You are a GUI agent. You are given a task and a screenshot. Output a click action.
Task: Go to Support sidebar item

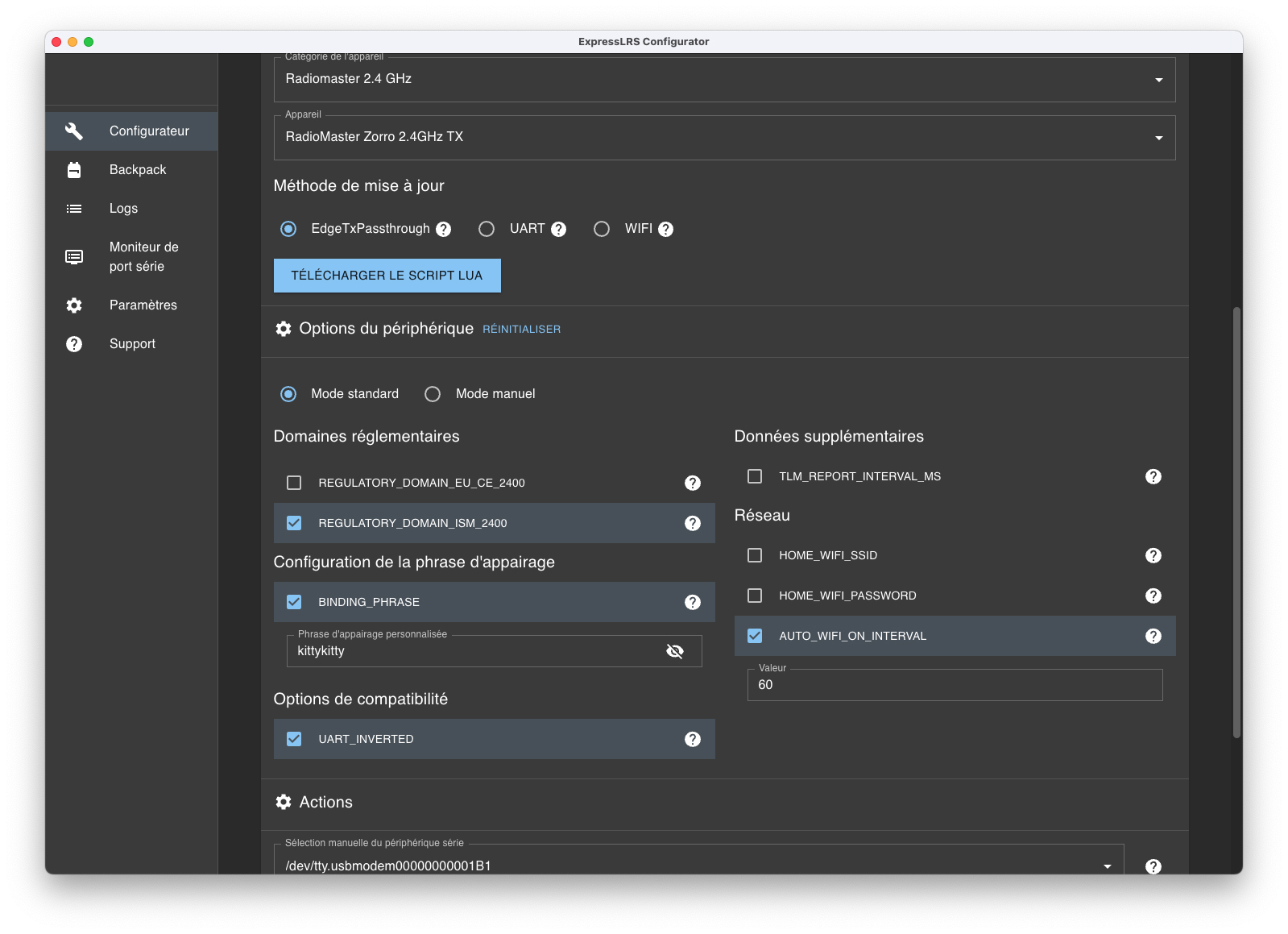tap(131, 343)
